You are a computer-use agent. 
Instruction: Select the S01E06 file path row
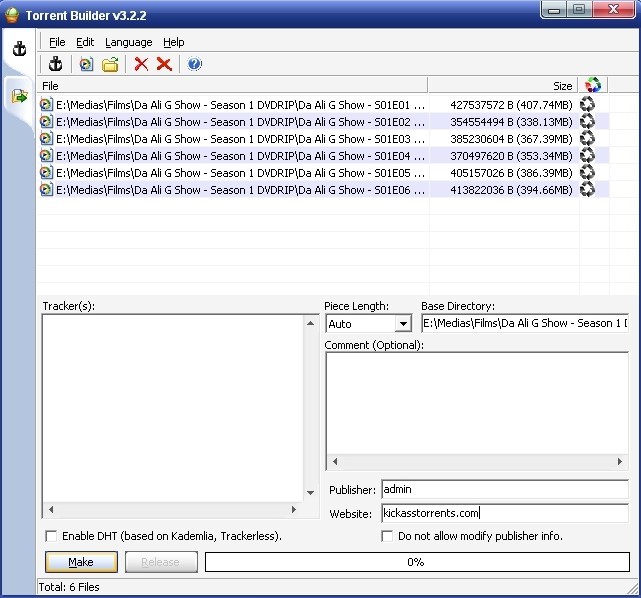tap(240, 190)
